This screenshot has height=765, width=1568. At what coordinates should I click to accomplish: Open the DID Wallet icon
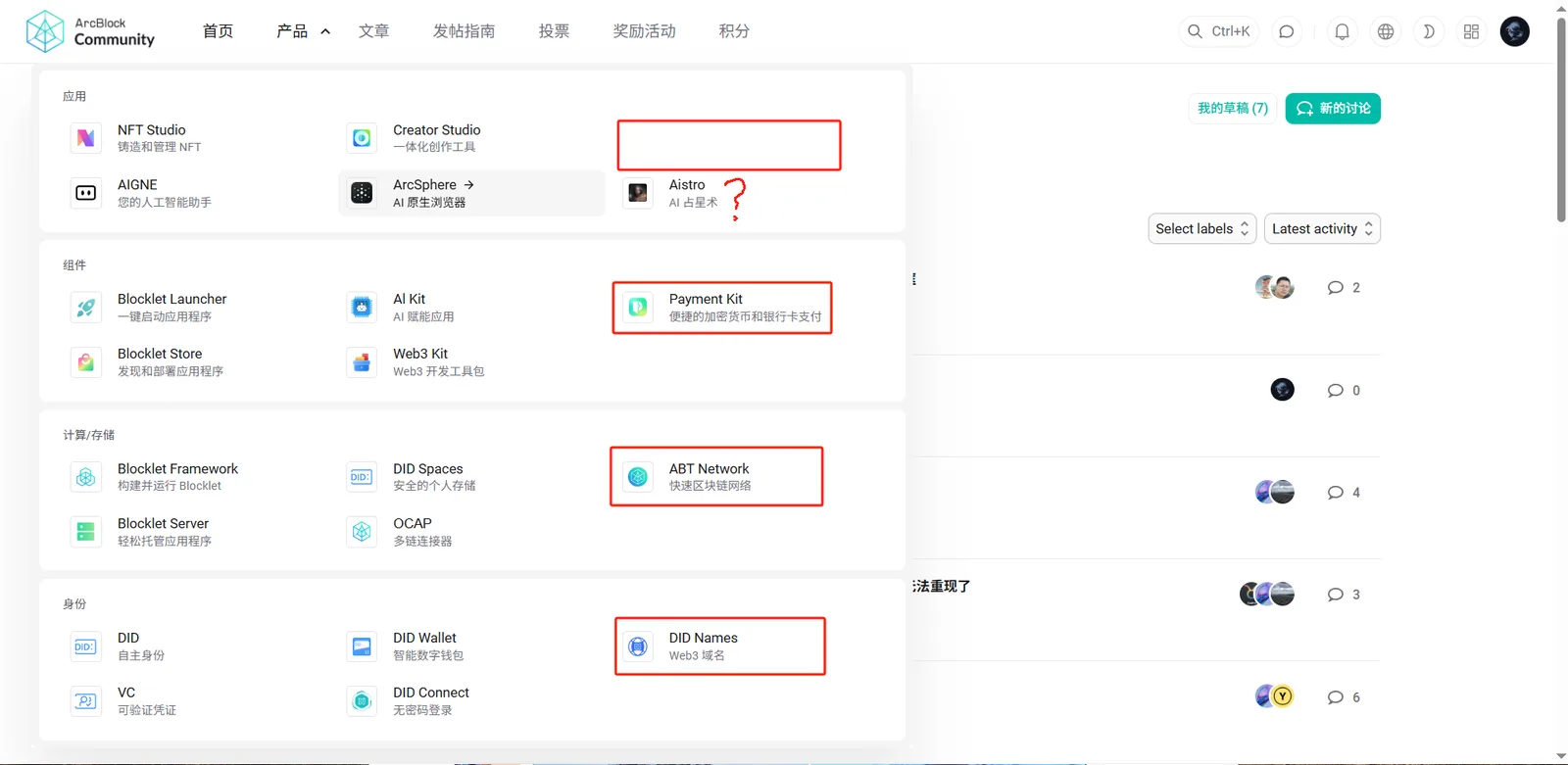pyautogui.click(x=362, y=646)
